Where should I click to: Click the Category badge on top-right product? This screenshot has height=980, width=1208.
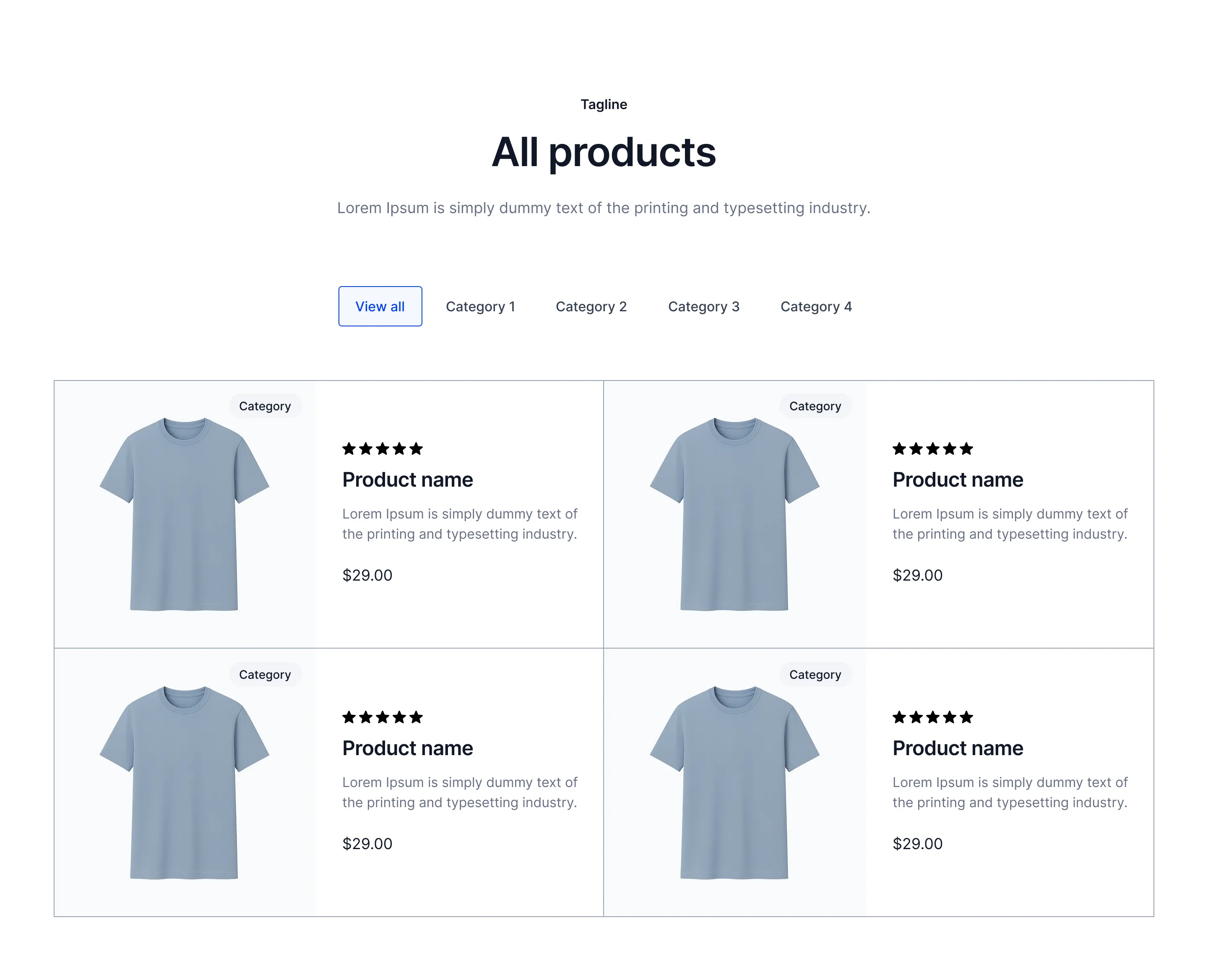pos(815,406)
